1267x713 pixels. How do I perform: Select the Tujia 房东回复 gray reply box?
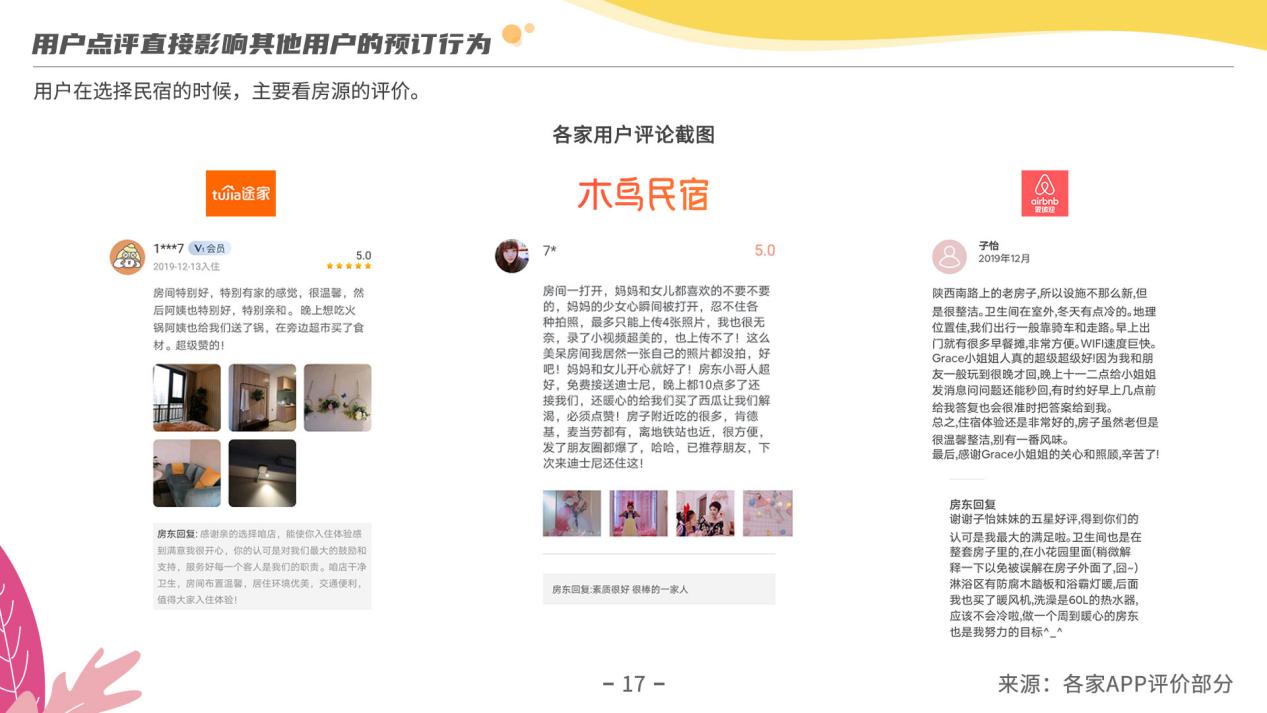[262, 566]
